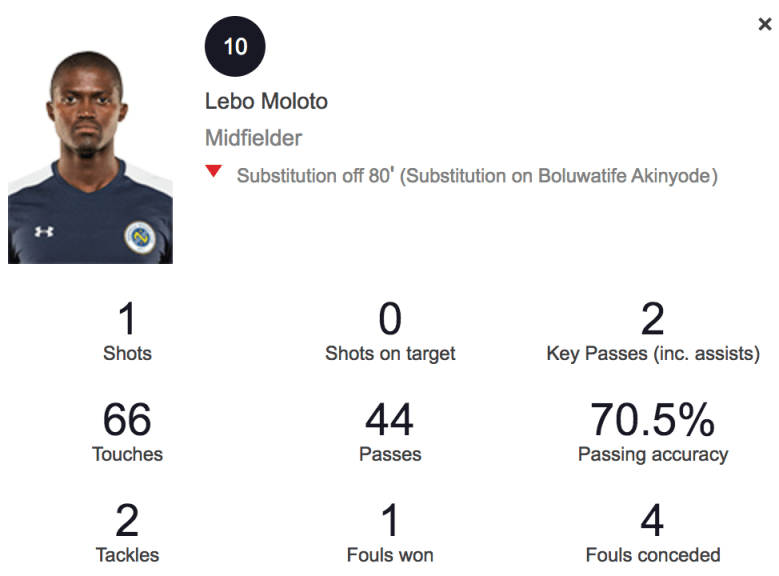Click the Passes label
Viewport: 779px width, 576px height.
(x=390, y=454)
